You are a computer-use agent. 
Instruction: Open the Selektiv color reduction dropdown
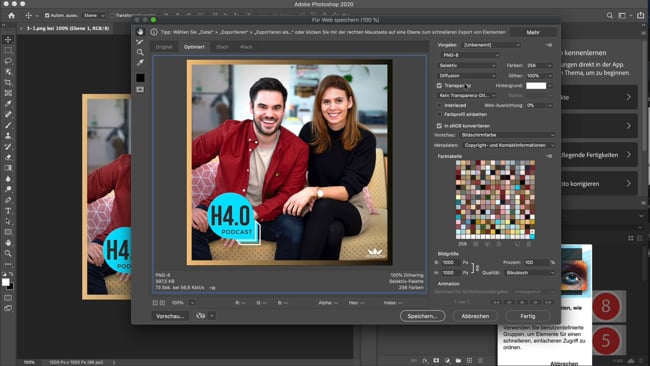pos(467,65)
